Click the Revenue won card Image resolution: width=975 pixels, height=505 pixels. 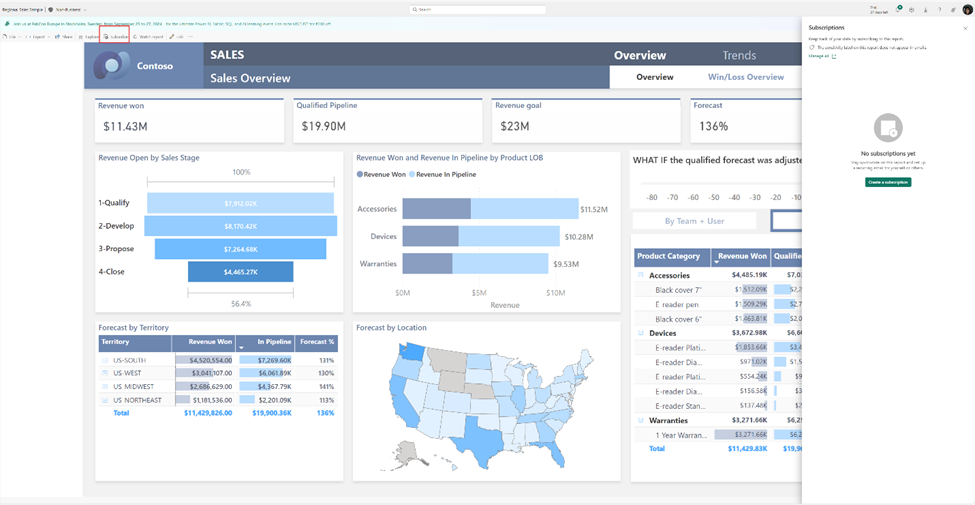pos(189,120)
